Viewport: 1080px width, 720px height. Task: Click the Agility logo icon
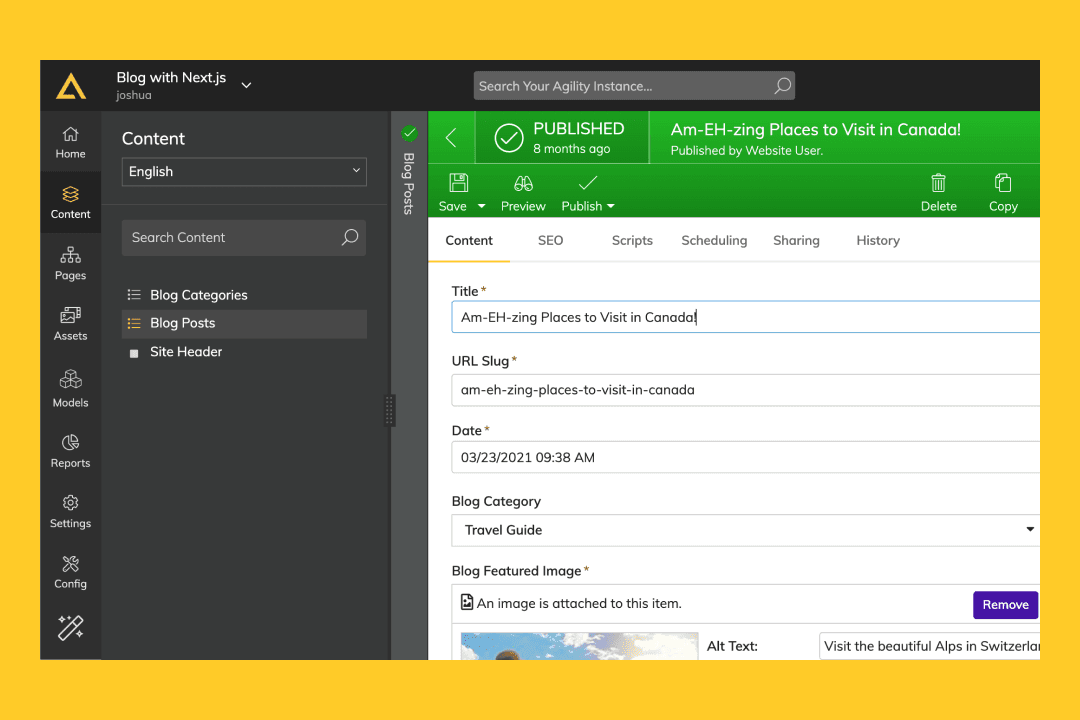click(x=70, y=87)
